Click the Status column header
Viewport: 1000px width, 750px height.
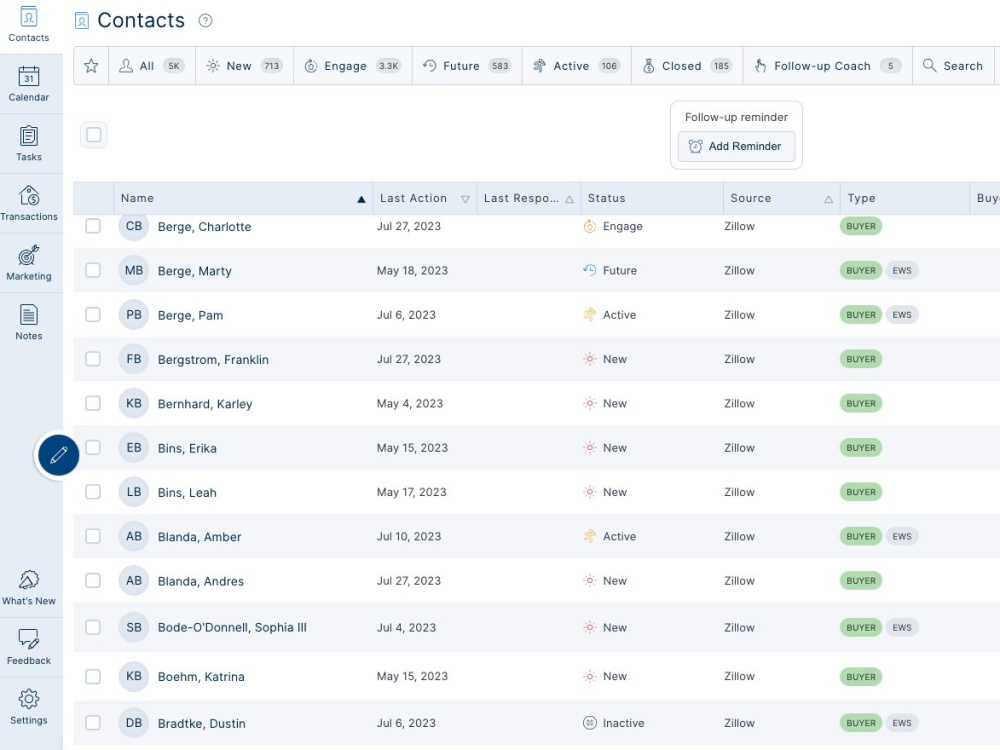652,198
